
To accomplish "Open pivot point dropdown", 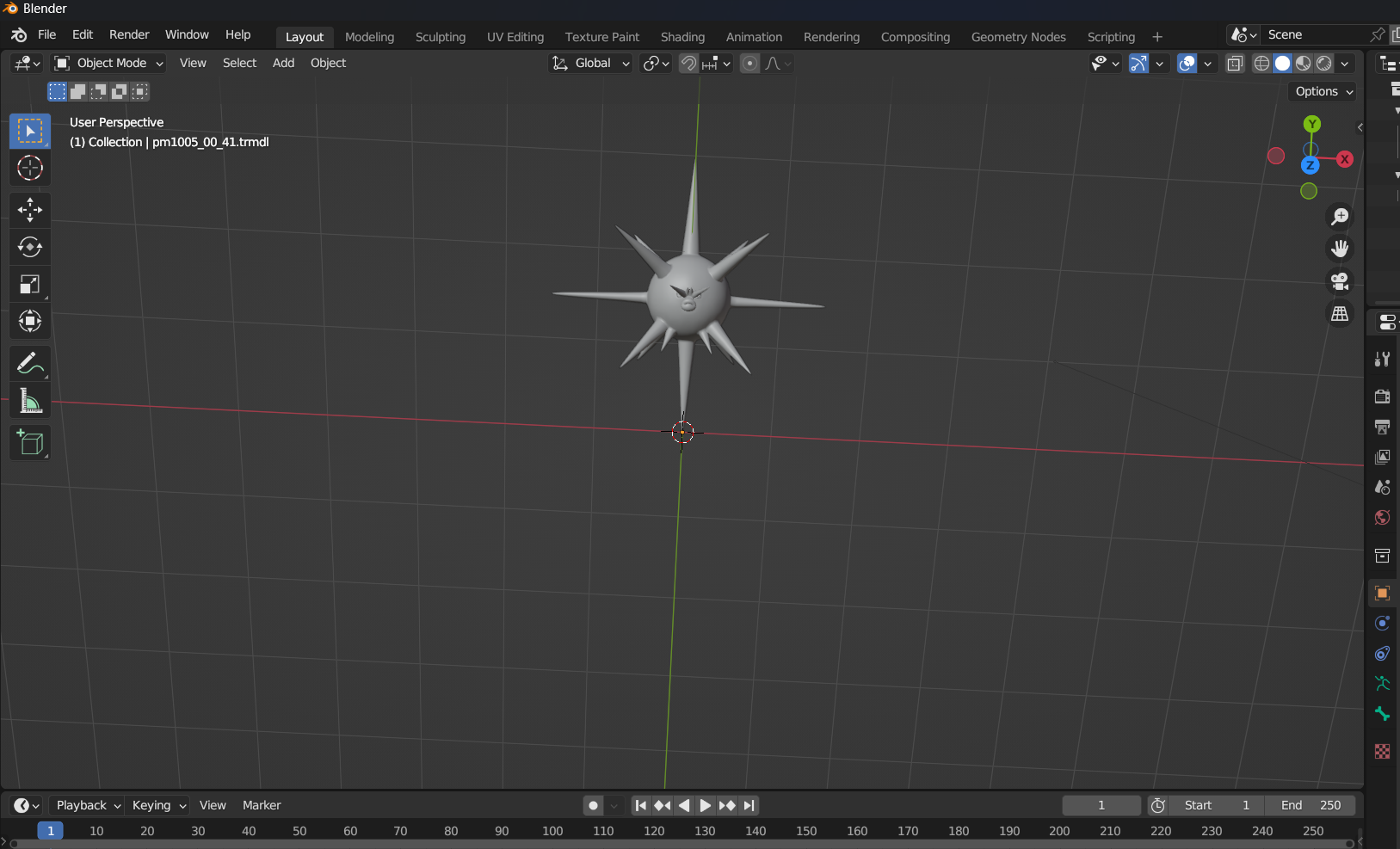I will tap(656, 63).
